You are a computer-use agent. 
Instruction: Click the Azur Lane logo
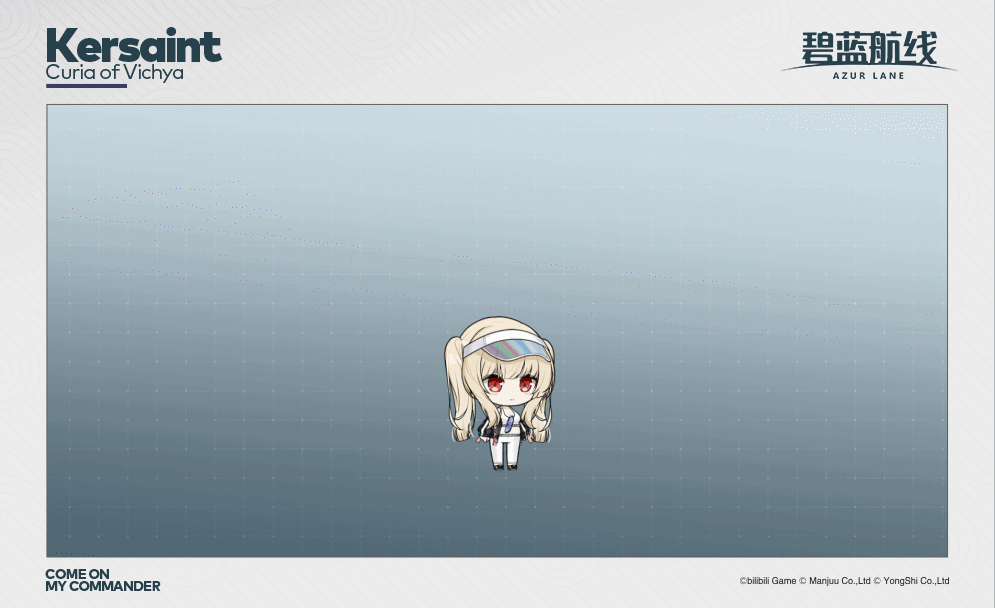(x=869, y=55)
